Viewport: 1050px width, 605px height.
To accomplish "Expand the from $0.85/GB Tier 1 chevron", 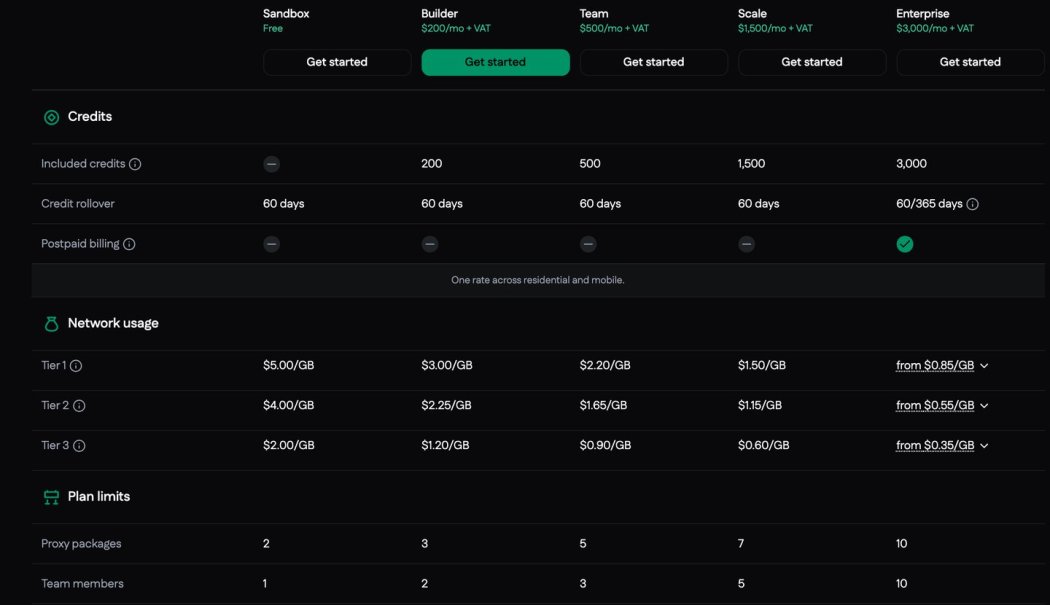I will coord(984,366).
